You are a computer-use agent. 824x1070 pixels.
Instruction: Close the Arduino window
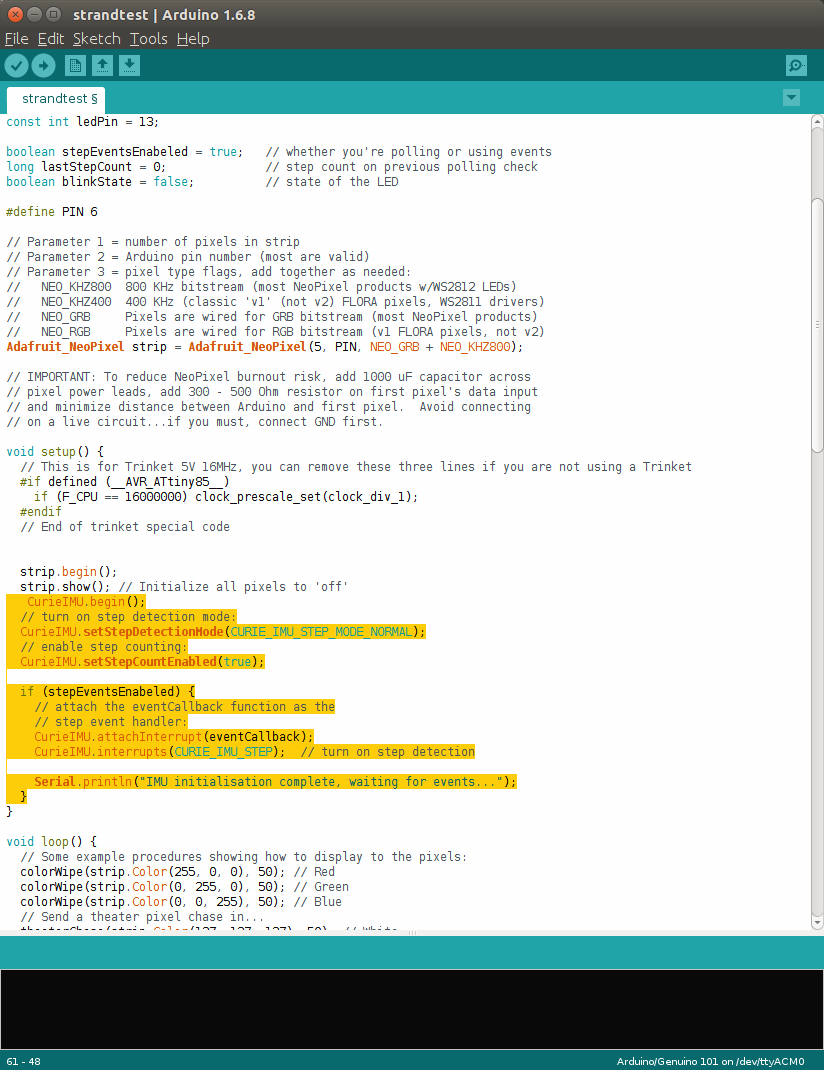tap(15, 14)
